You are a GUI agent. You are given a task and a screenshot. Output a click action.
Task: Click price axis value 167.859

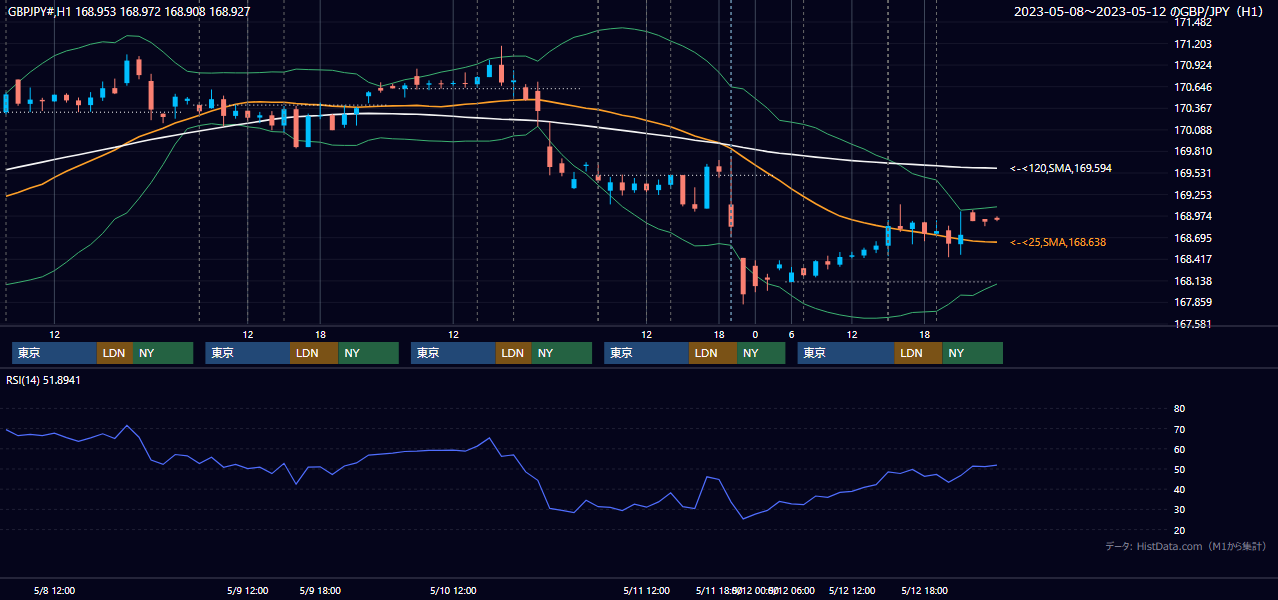tap(1193, 303)
